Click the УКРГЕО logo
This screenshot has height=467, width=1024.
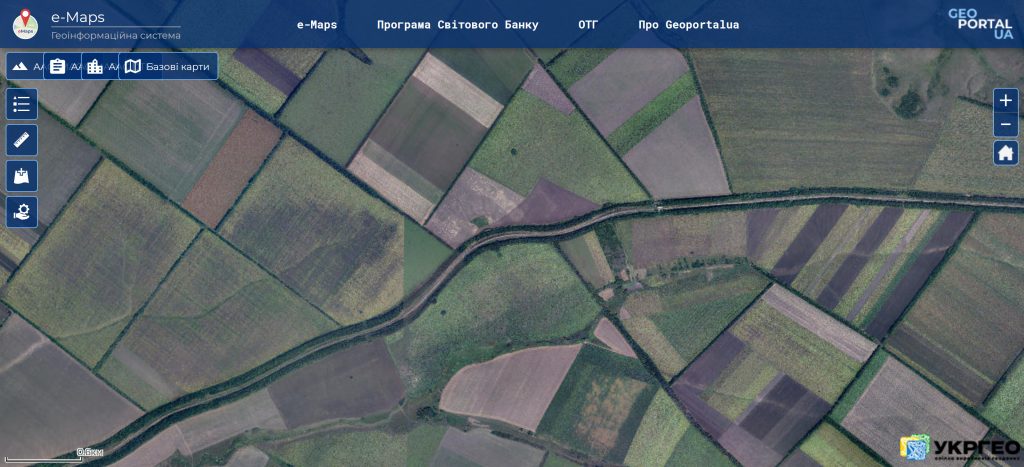959,448
